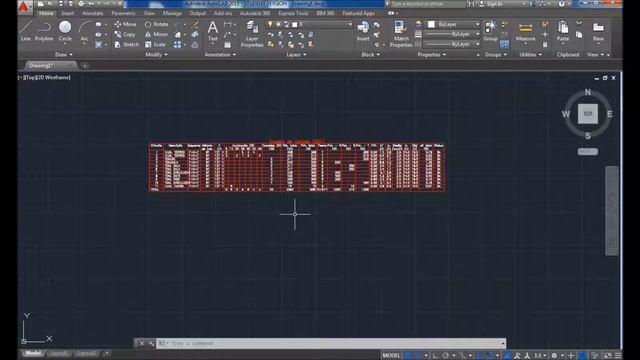
Task: Toggle the MODEL space button in status bar
Action: (x=391, y=356)
